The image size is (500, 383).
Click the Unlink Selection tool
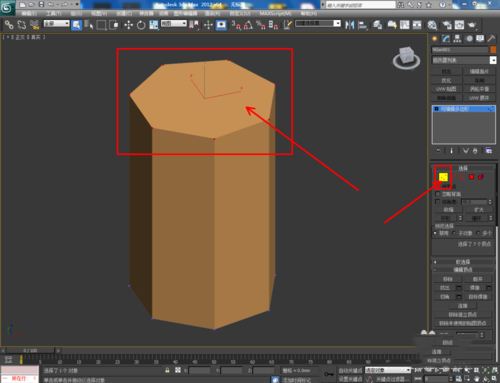pos(22,25)
